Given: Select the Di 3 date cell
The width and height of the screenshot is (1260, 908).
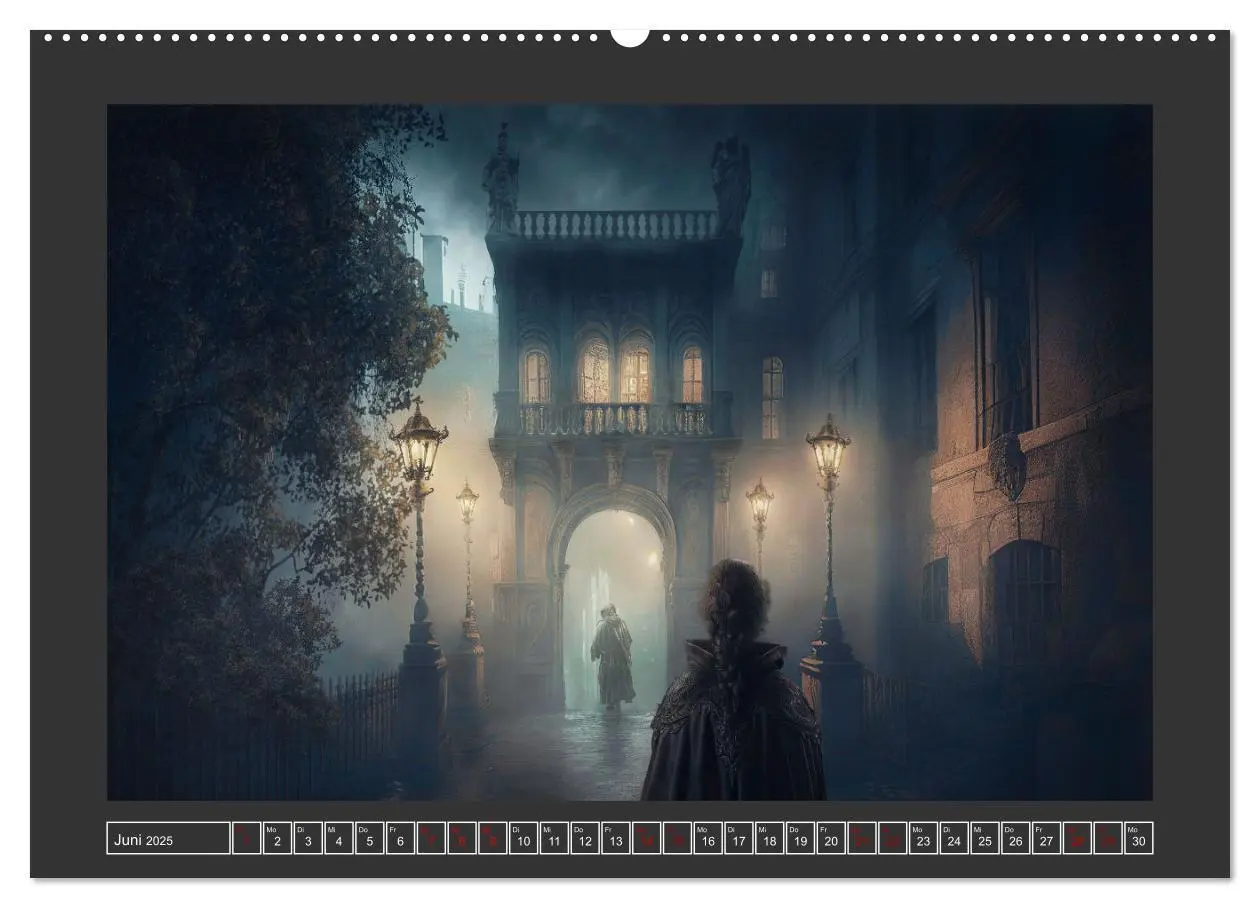Looking at the screenshot, I should pyautogui.click(x=308, y=838).
